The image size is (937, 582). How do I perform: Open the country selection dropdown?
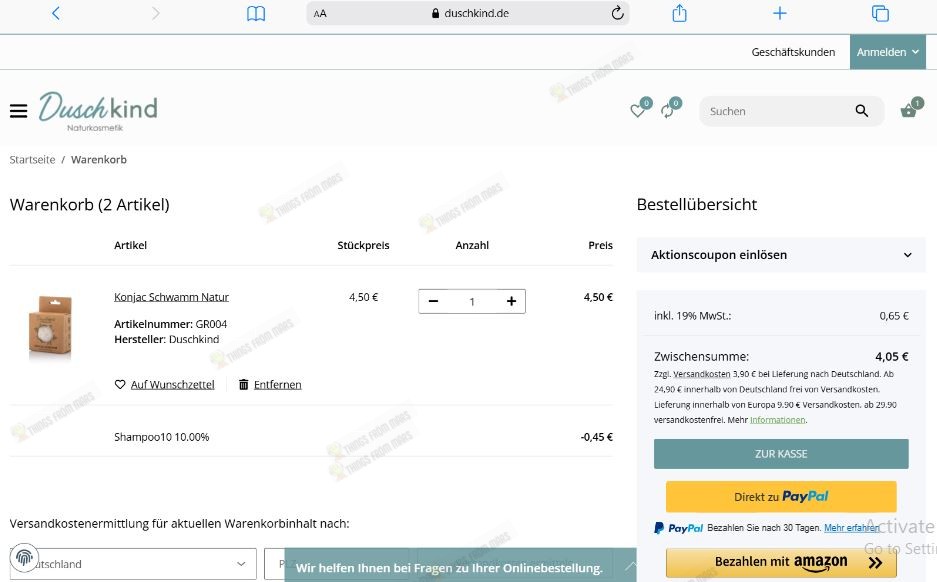pos(133,564)
